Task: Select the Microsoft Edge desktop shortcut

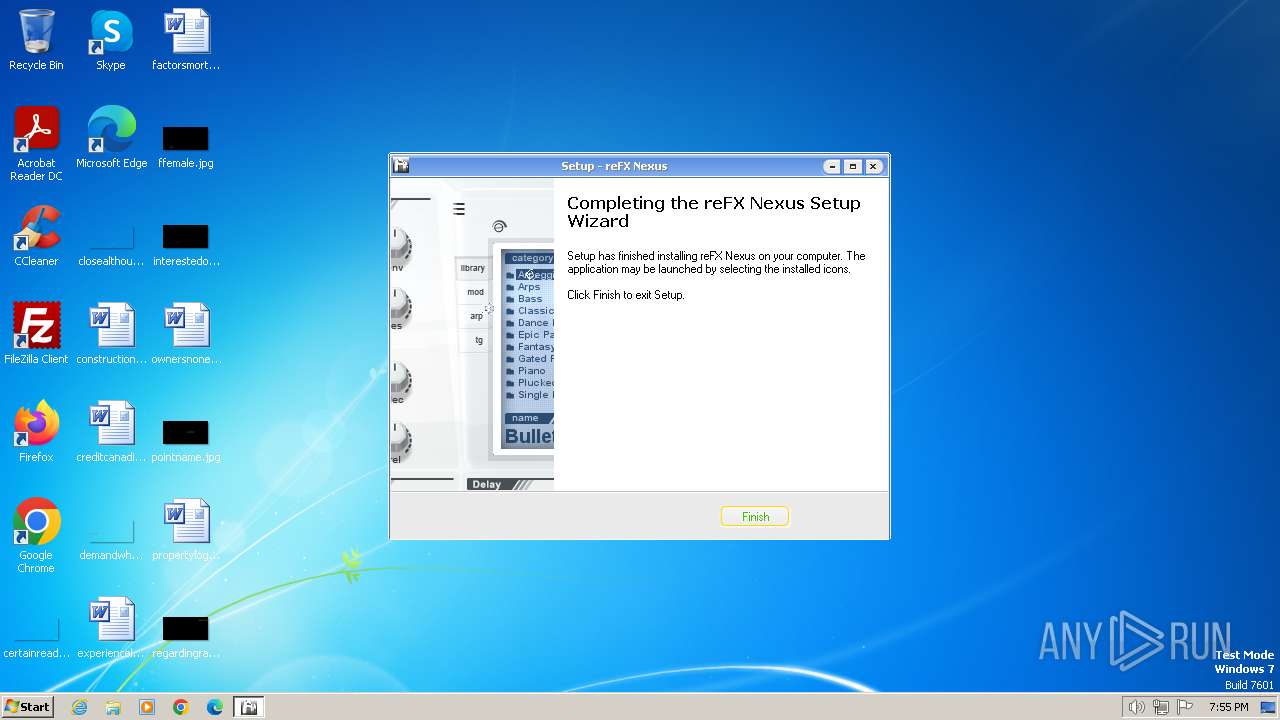Action: (x=111, y=138)
